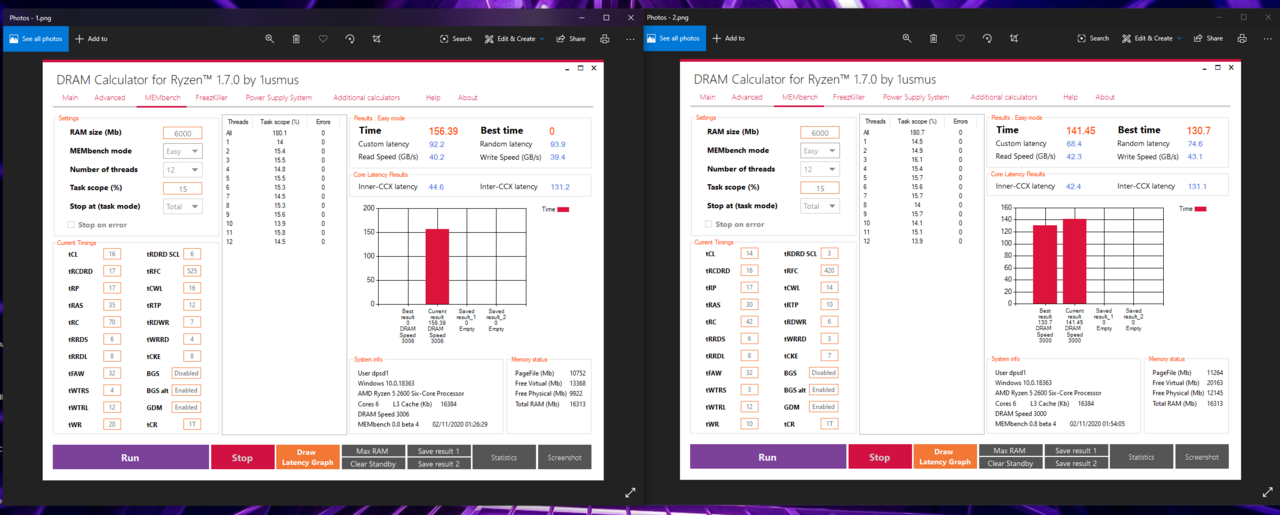Open Number of threads dropdown in 1.png calculator
The width and height of the screenshot is (1280, 515).
(x=182, y=169)
